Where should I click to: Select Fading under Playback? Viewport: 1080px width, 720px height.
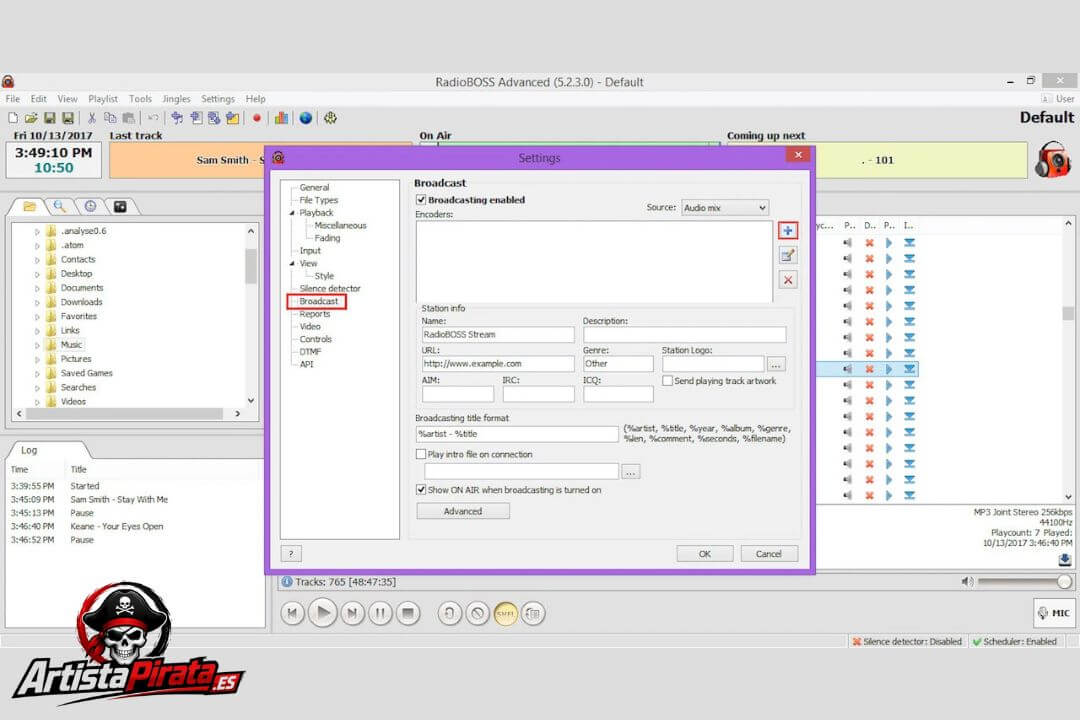click(x=327, y=238)
